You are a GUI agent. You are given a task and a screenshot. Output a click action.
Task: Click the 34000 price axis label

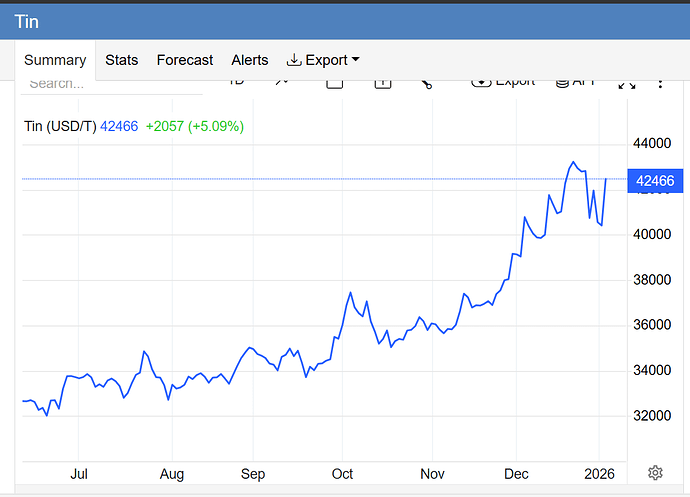652,370
